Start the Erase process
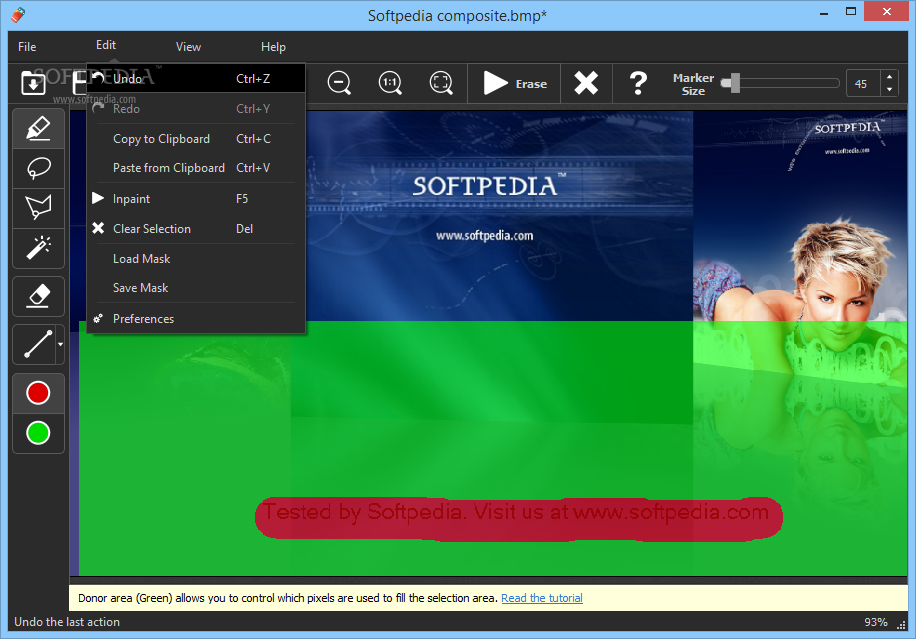 [x=515, y=84]
